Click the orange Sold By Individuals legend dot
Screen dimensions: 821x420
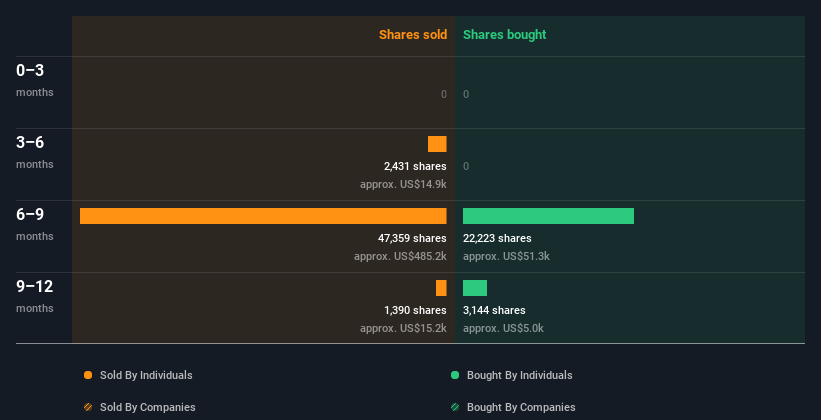point(88,375)
